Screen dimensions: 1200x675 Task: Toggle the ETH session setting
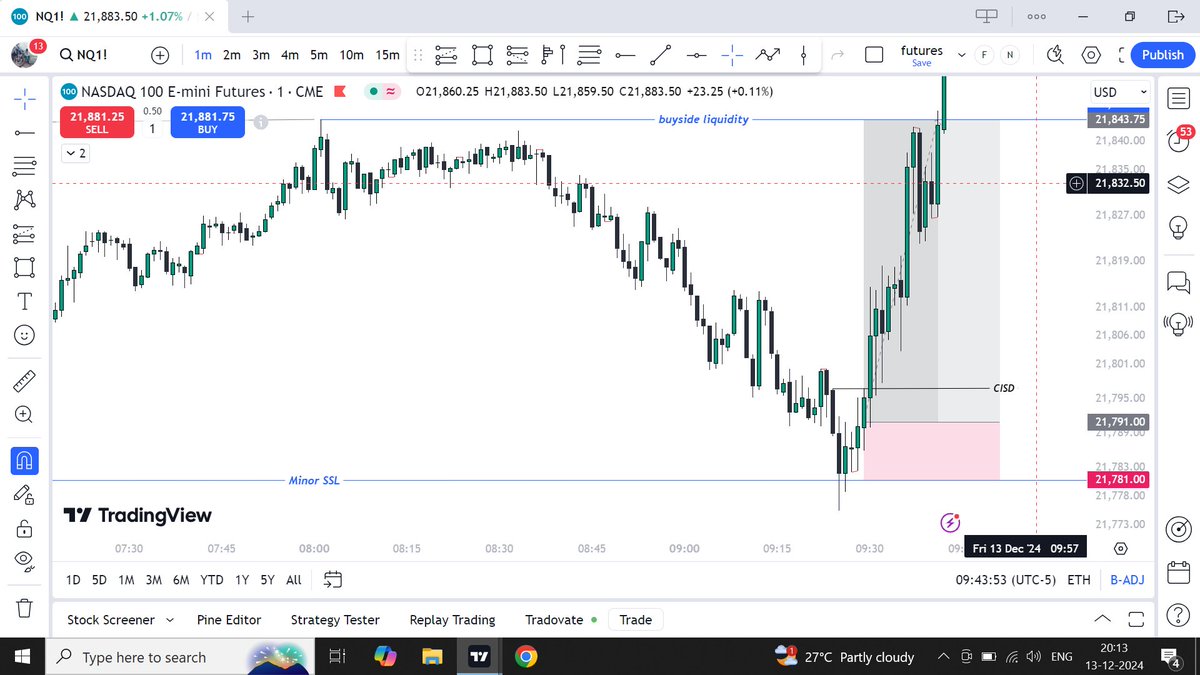pyautogui.click(x=1079, y=580)
